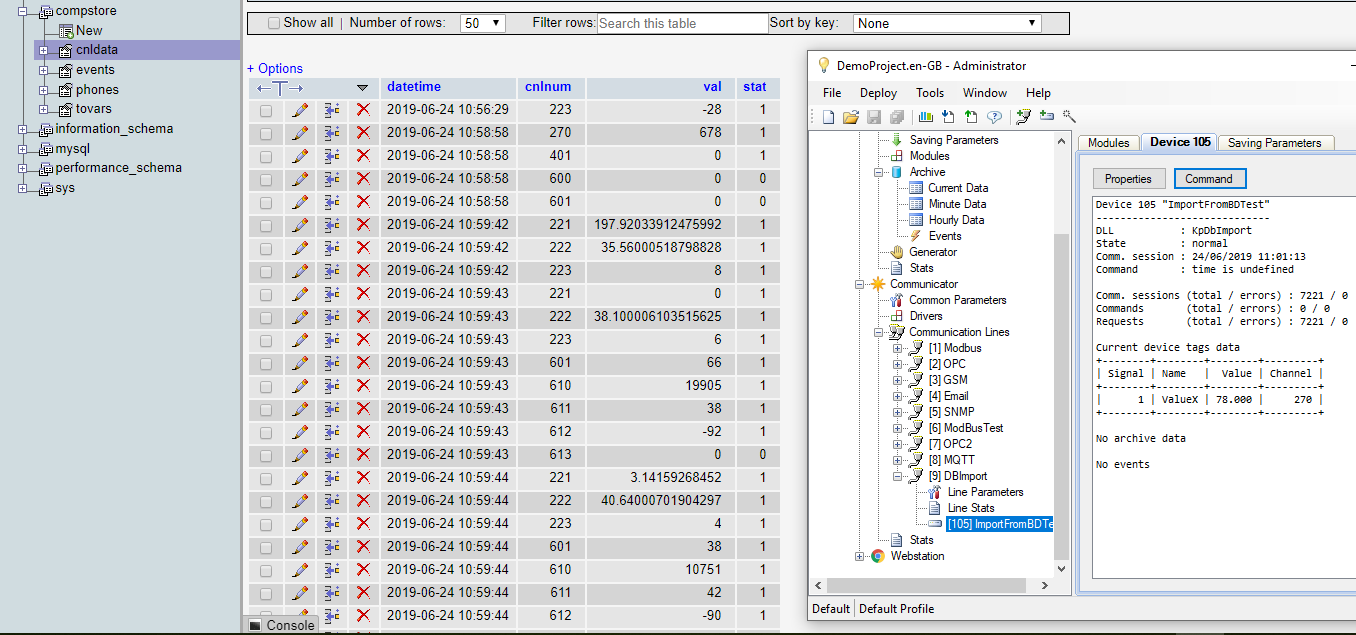Select the Line Stats tree item
The width and height of the screenshot is (1356, 635).
(970, 508)
